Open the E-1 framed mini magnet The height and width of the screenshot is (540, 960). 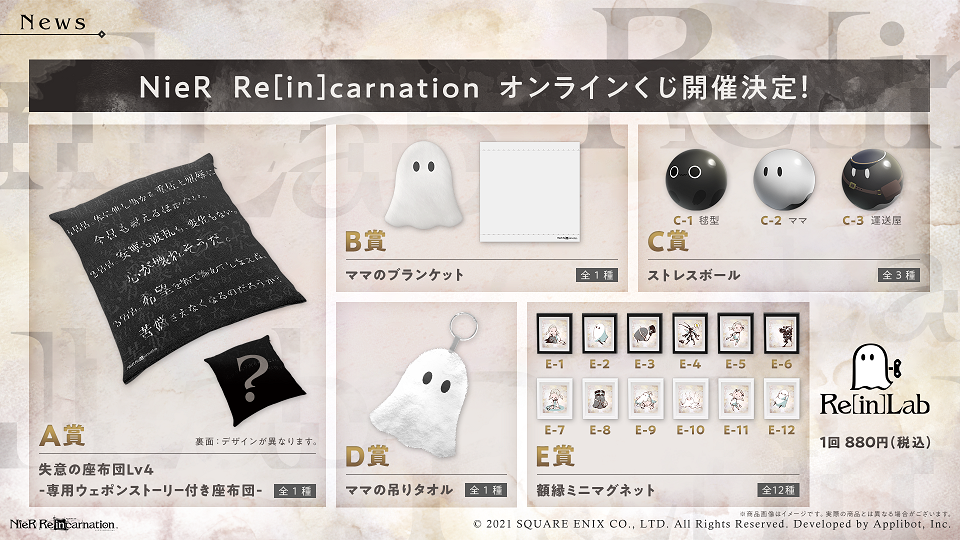click(554, 334)
